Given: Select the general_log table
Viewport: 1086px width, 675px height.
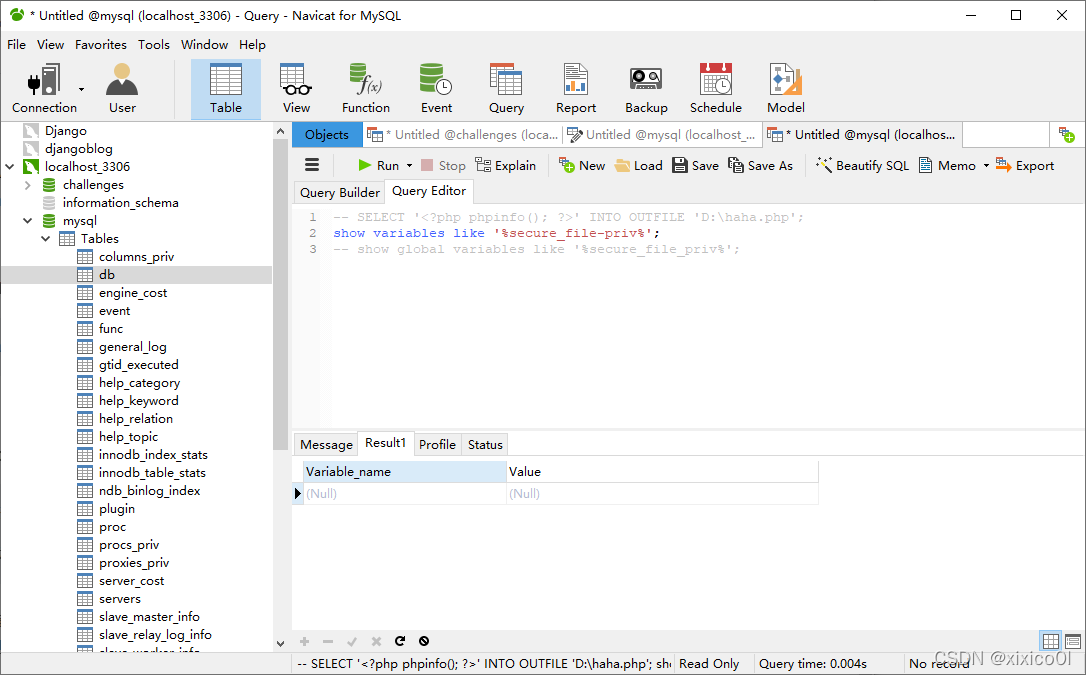Looking at the screenshot, I should click(132, 347).
